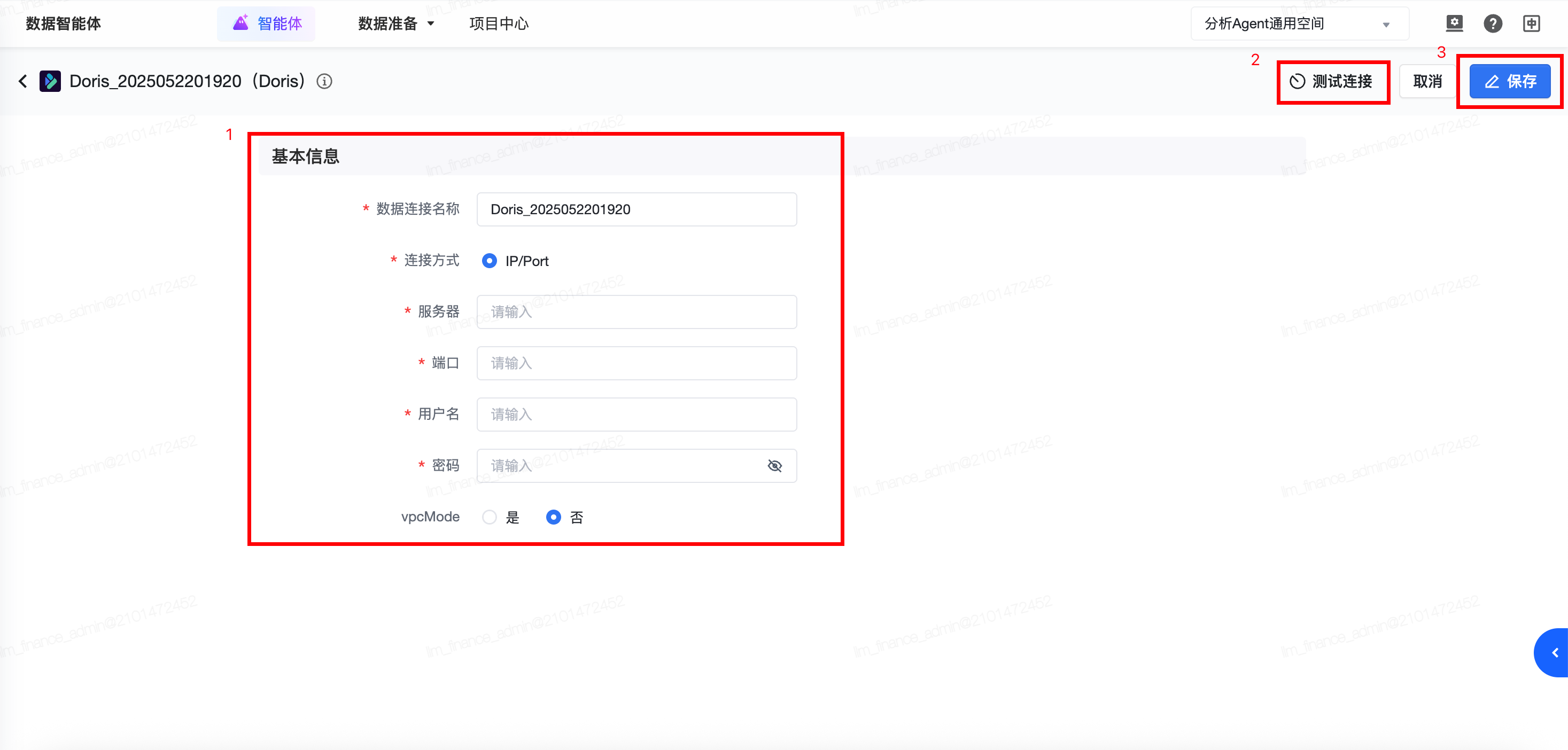The image size is (1568, 750).
Task: Click the Doris connector logo icon
Action: click(x=50, y=81)
